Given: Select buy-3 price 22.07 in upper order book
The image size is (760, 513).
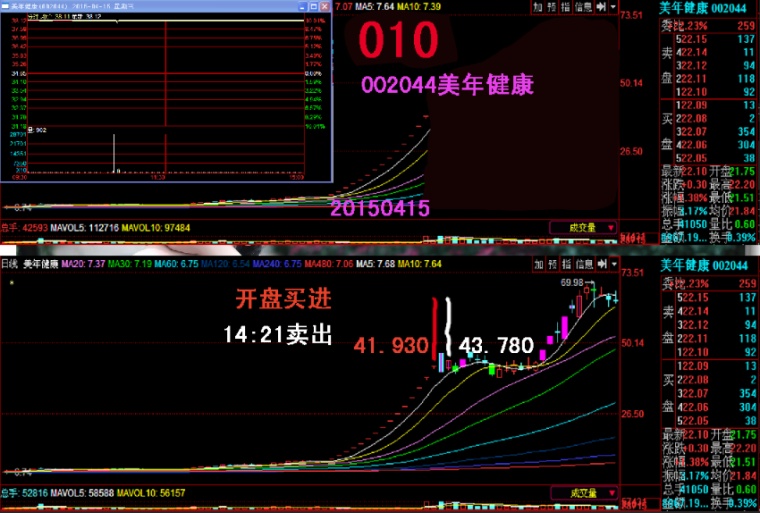Looking at the screenshot, I should [695, 131].
